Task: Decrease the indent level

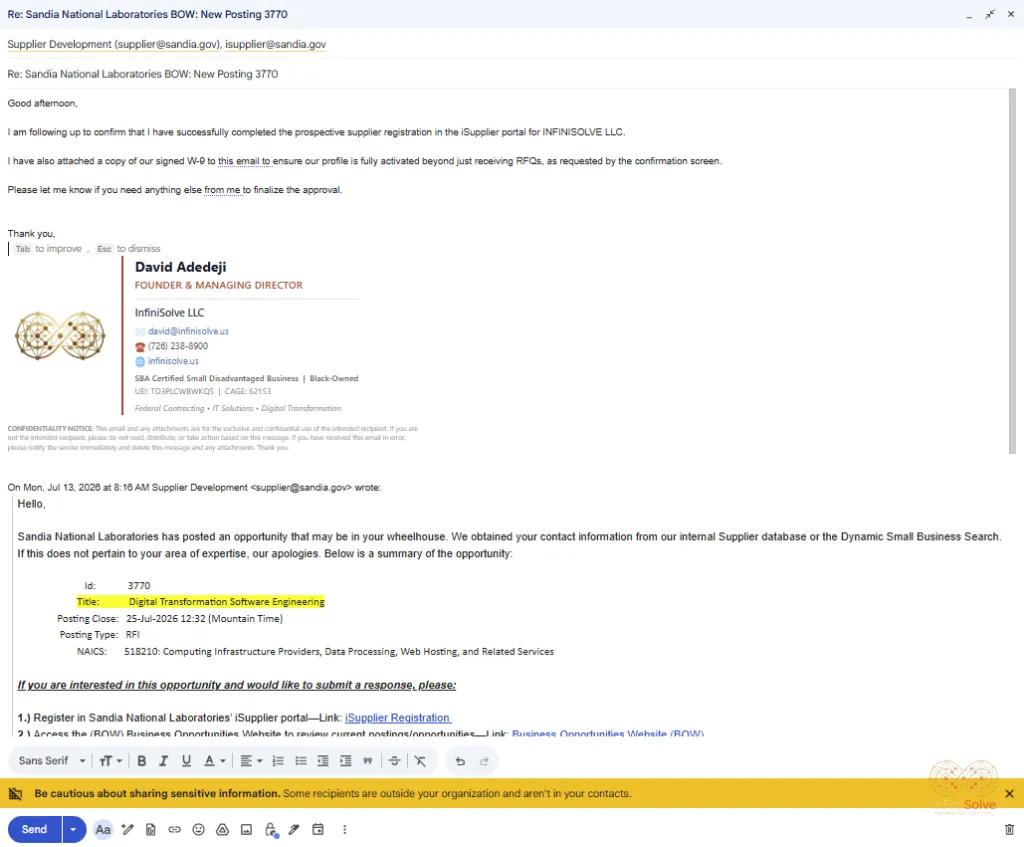Action: click(x=323, y=761)
